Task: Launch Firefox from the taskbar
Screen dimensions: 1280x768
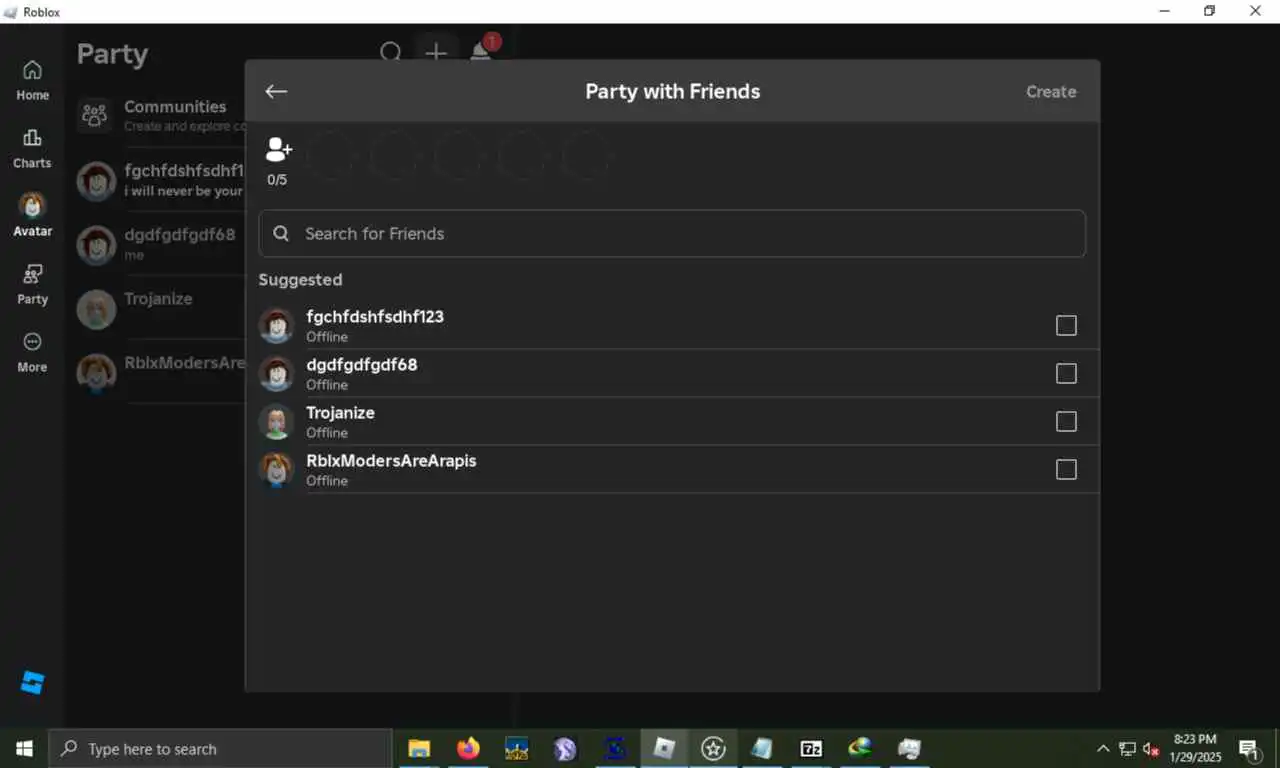Action: point(468,748)
